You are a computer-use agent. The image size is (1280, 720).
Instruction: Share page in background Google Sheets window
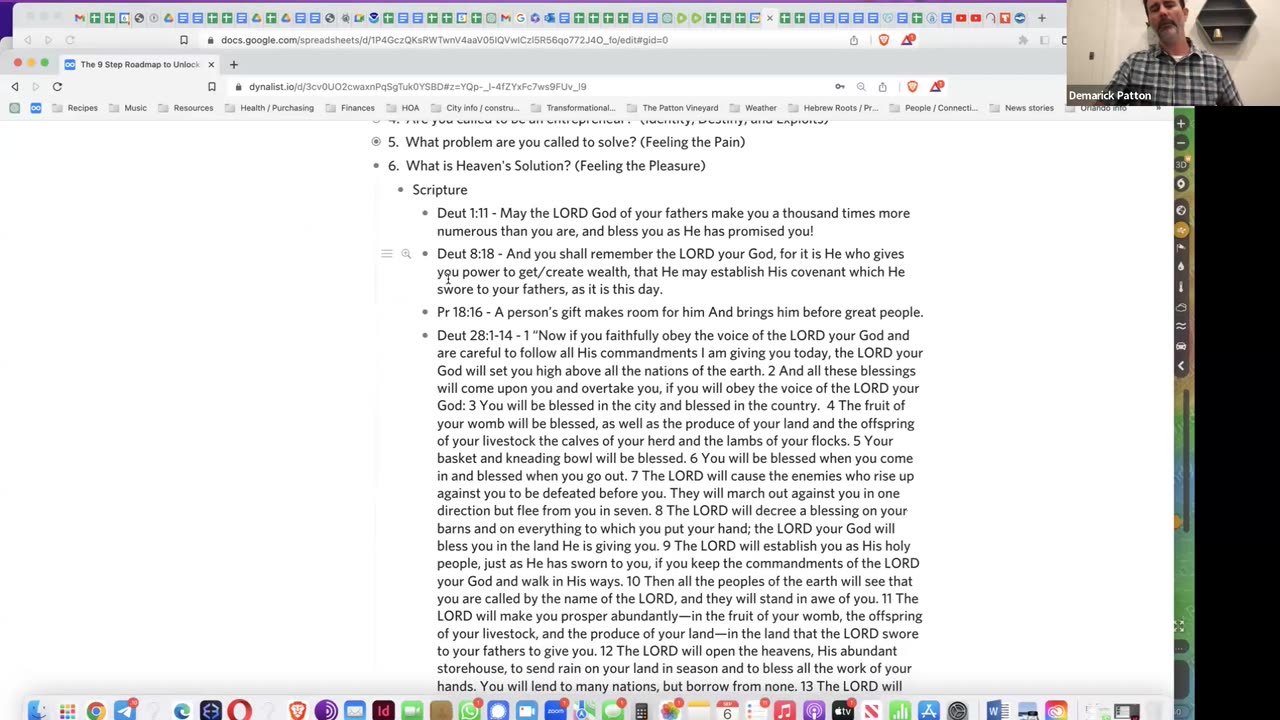click(854, 40)
